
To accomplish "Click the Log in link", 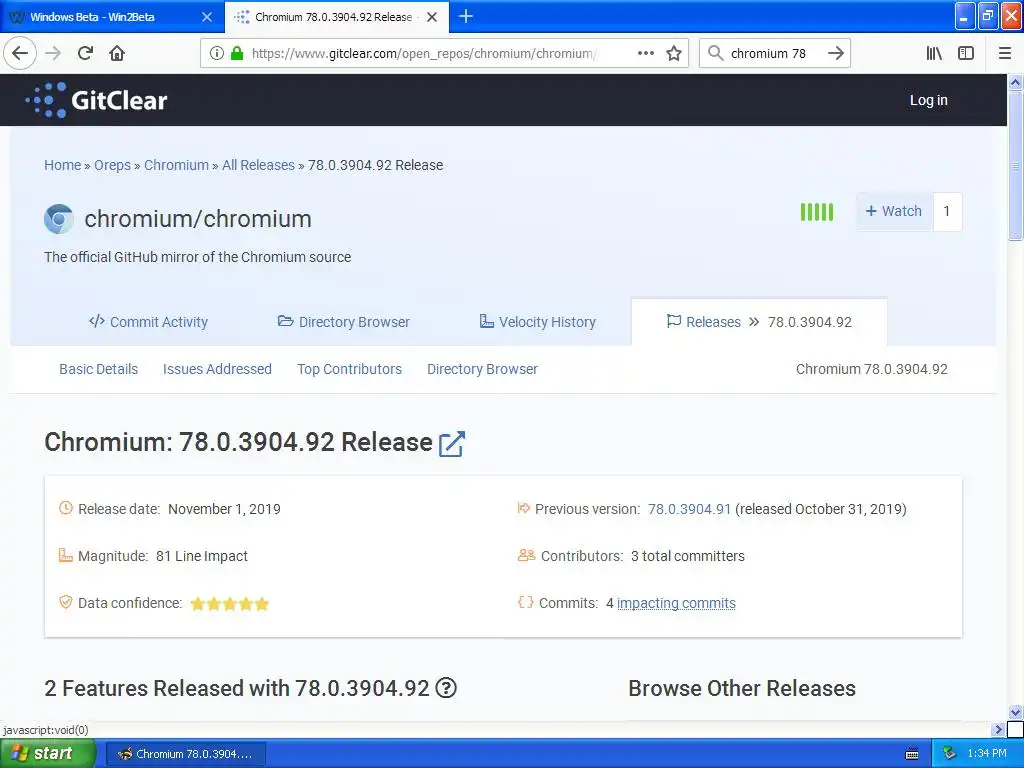I will tap(929, 100).
